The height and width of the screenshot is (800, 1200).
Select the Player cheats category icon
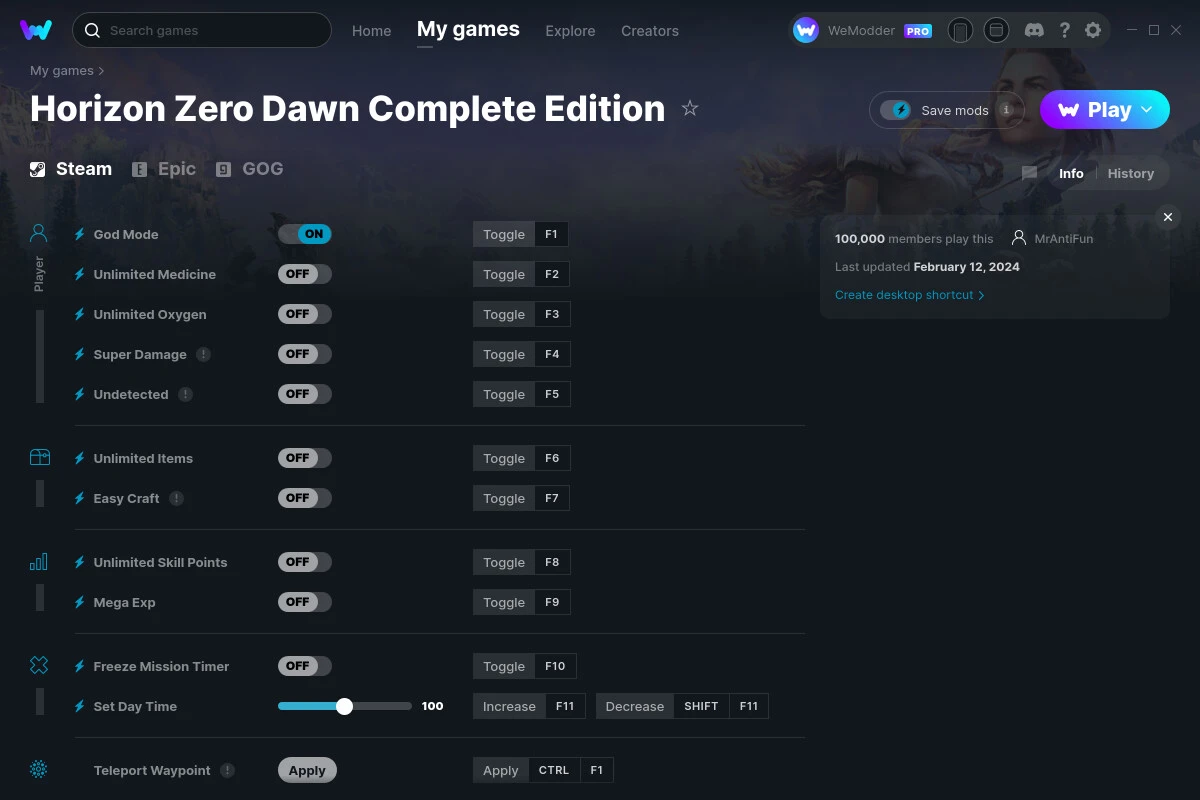click(x=38, y=232)
